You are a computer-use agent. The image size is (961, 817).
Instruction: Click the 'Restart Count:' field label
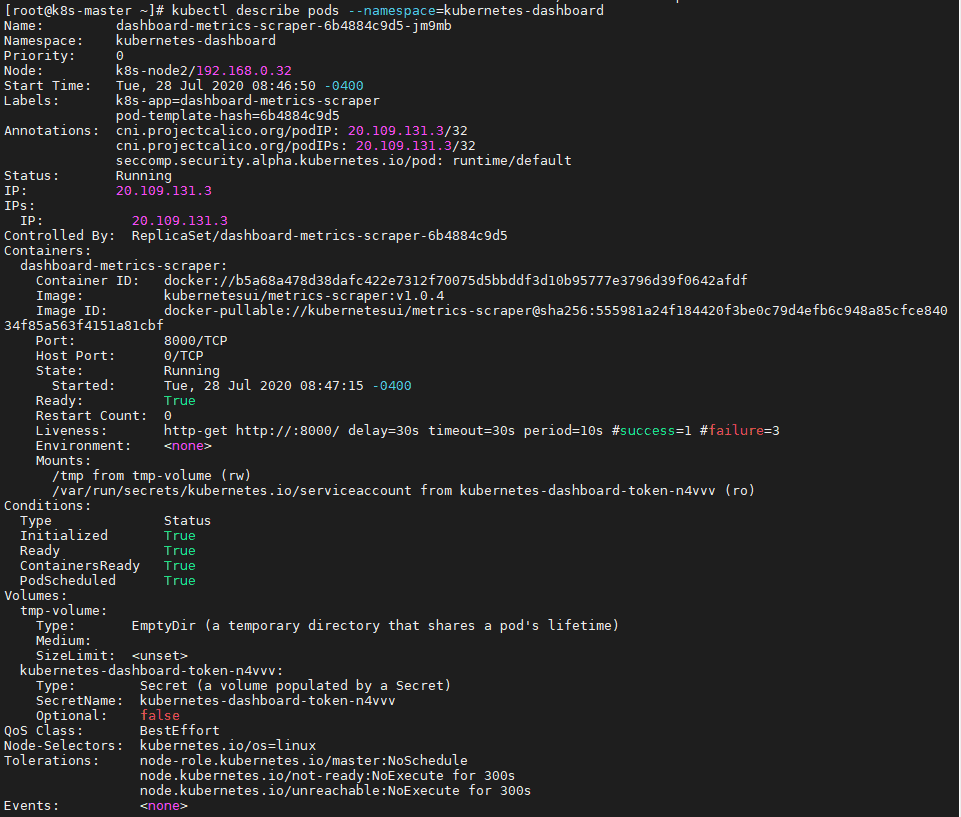tap(91, 416)
